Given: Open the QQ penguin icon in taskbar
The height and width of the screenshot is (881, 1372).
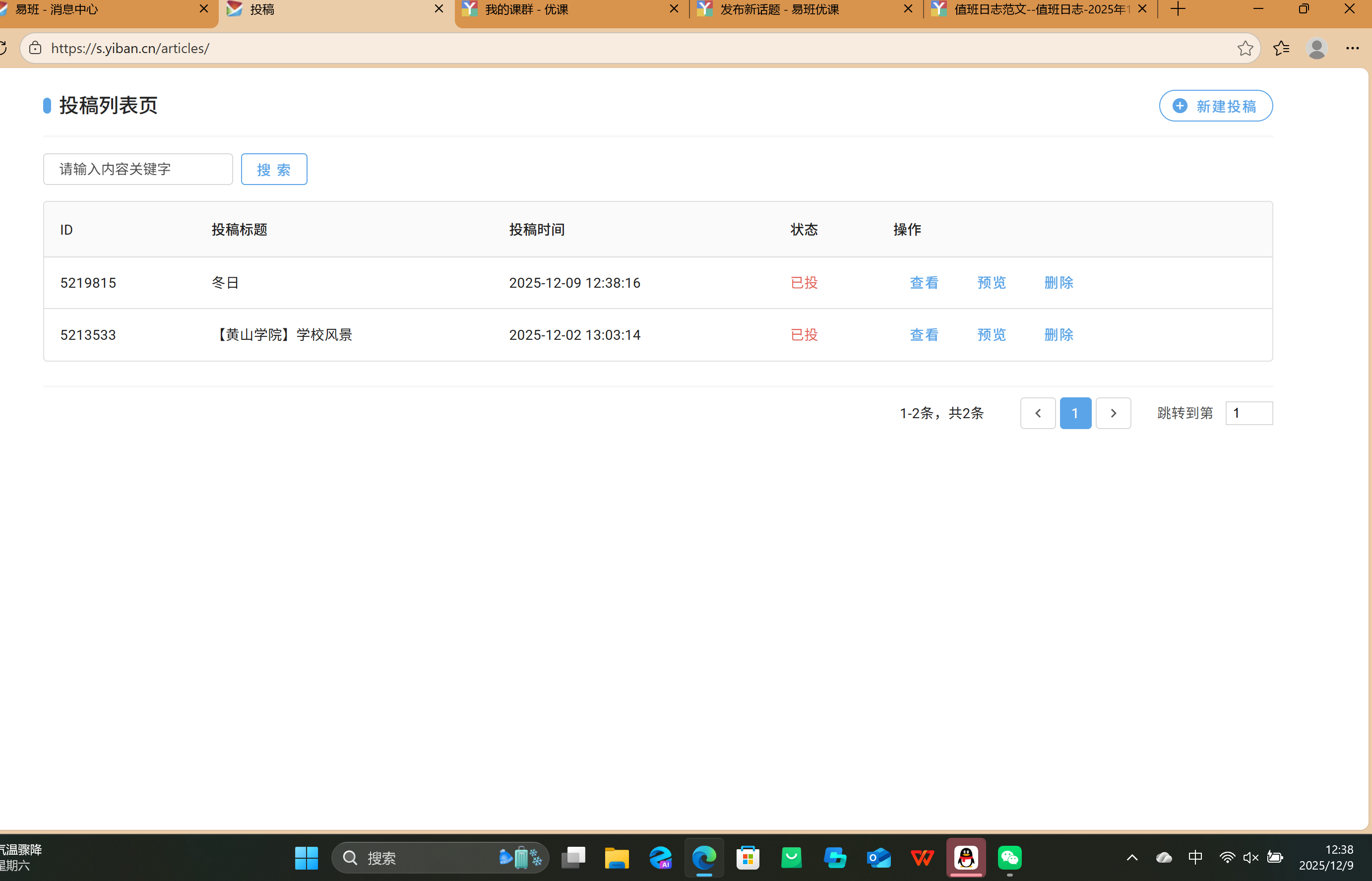Looking at the screenshot, I should pyautogui.click(x=966, y=858).
